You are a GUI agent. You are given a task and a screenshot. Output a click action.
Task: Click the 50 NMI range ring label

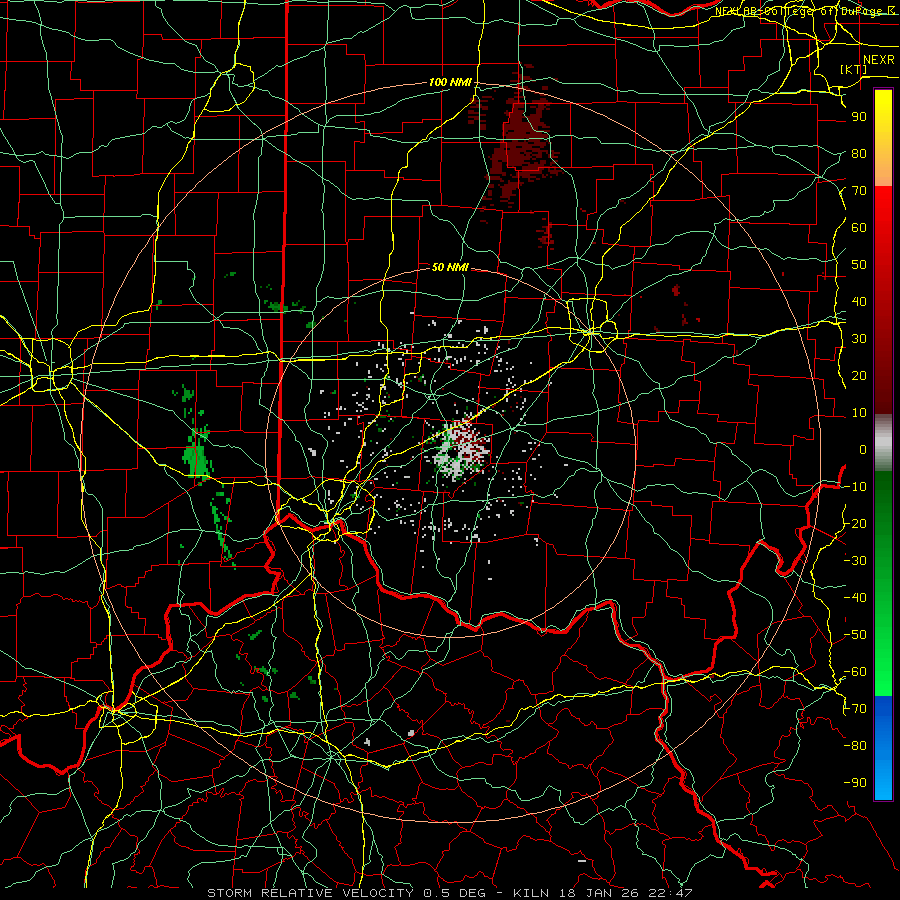pos(450,267)
